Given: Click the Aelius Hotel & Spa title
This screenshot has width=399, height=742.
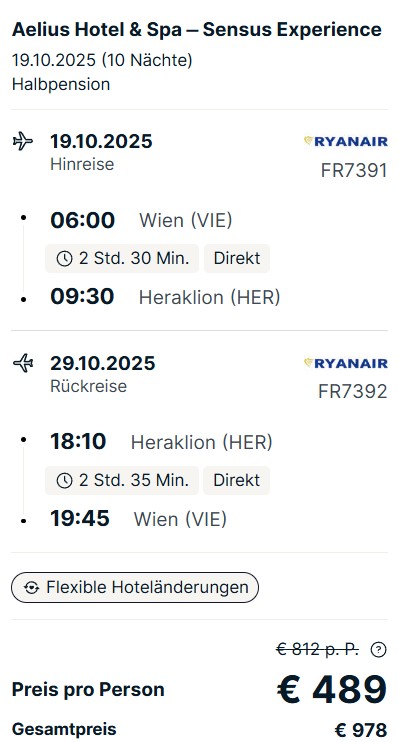Looking at the screenshot, I should (x=196, y=29).
